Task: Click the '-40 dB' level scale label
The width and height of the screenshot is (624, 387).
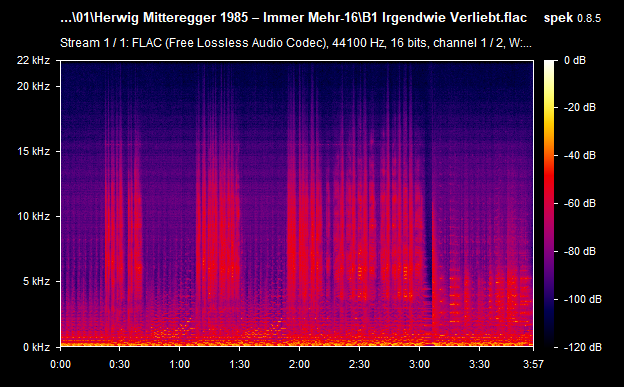Action: click(580, 155)
